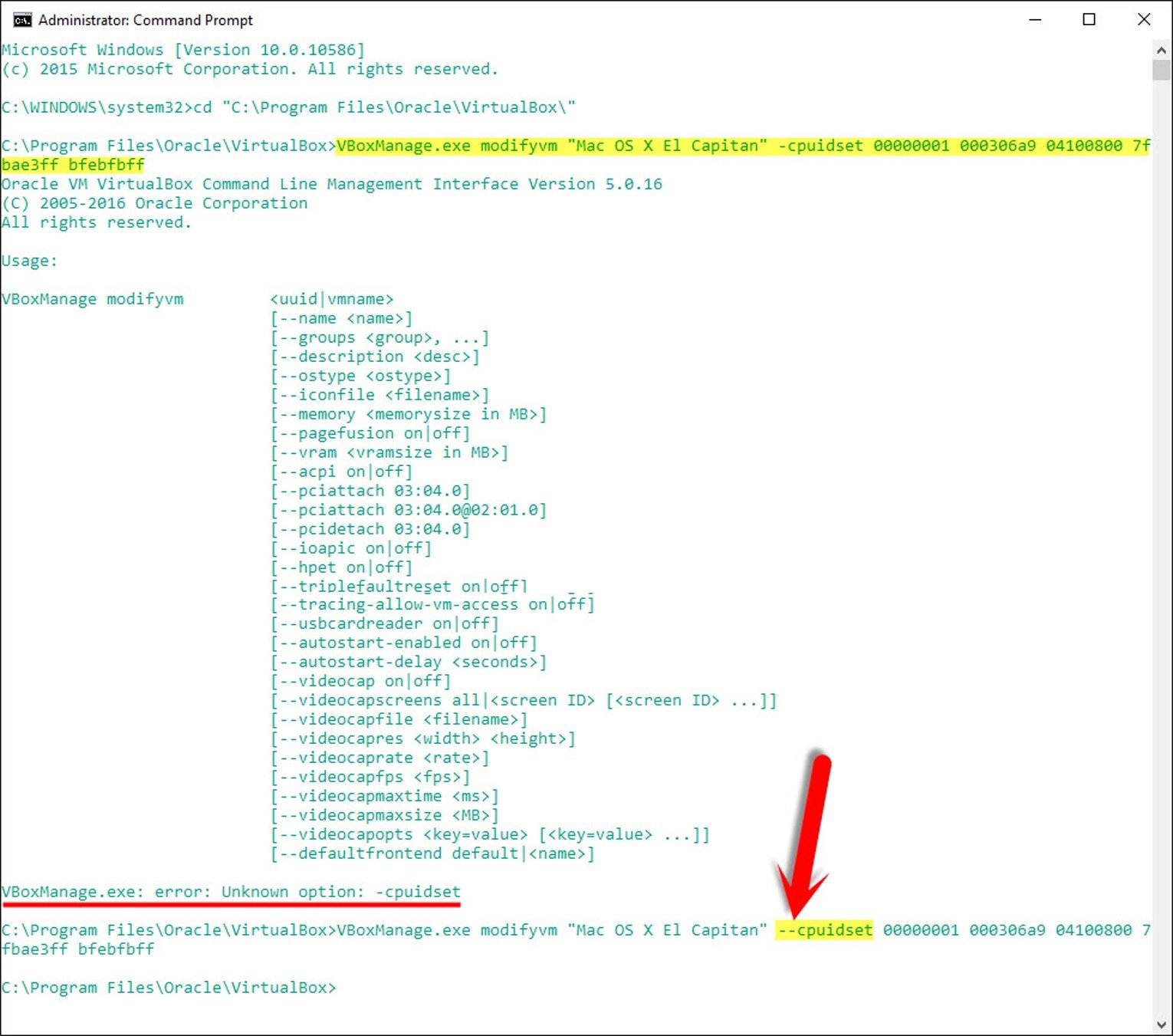
Task: Click the "Administrator: Command Prompt" title text
Action: (146, 20)
